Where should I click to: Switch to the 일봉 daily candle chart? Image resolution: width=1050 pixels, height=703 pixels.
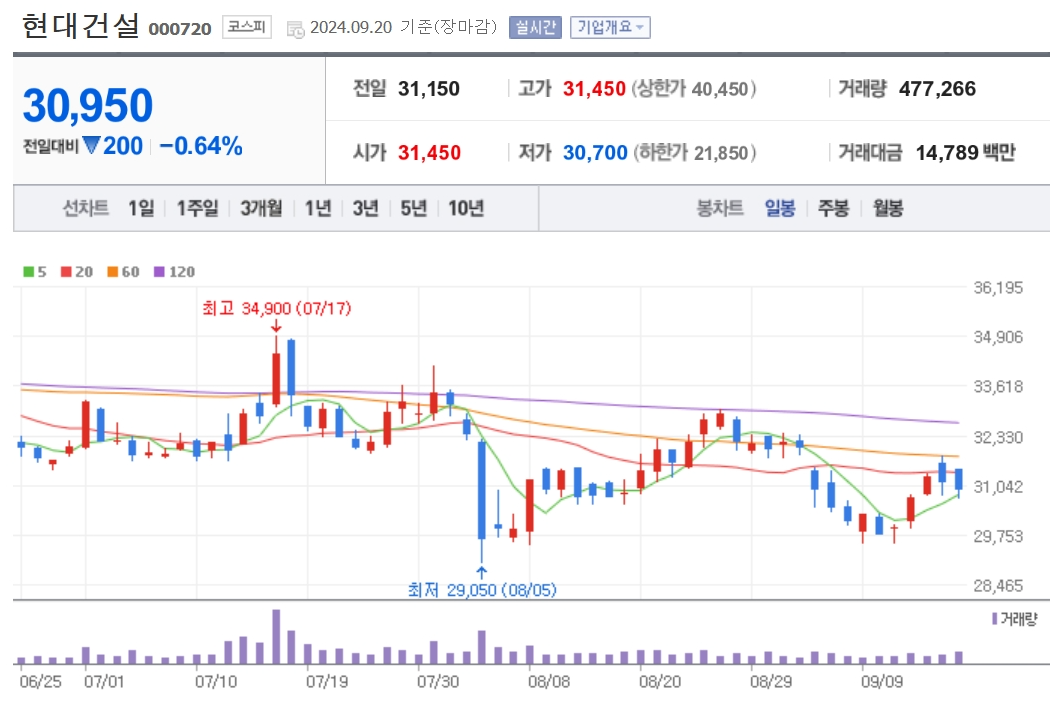point(780,208)
